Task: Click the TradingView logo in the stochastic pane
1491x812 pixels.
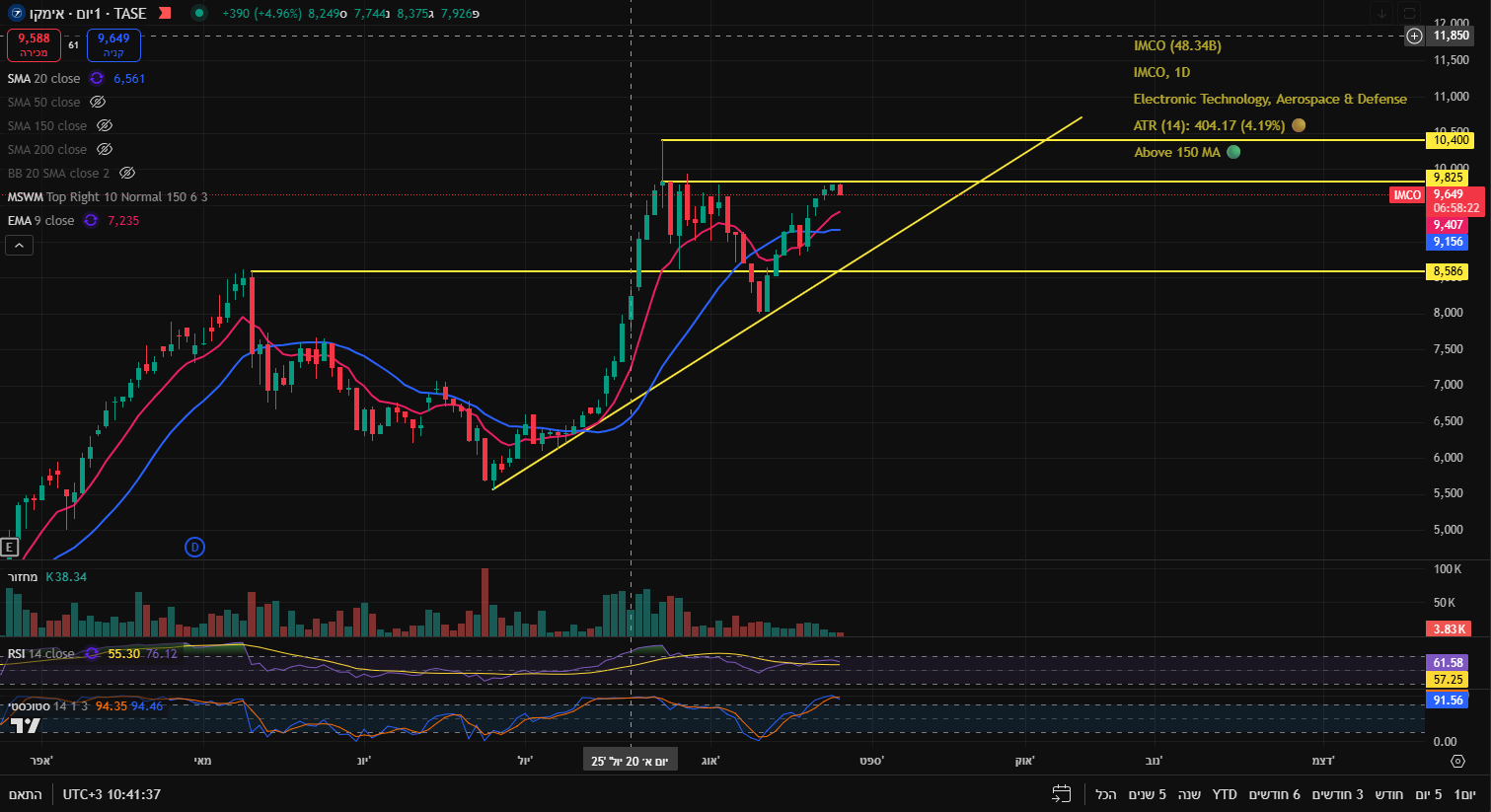Action: coord(26,726)
